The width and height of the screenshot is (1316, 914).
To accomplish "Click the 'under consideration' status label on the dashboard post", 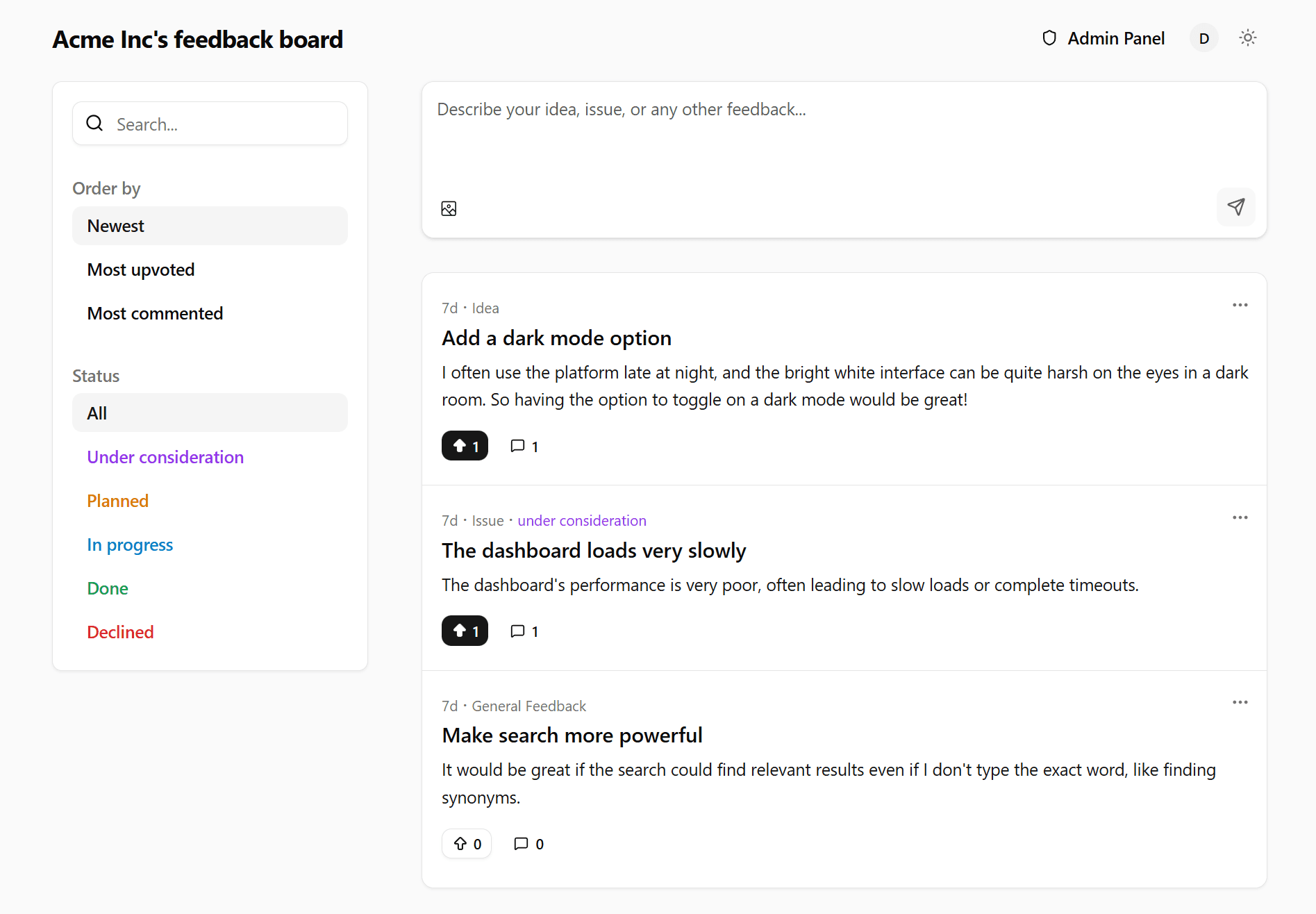I will click(x=582, y=520).
